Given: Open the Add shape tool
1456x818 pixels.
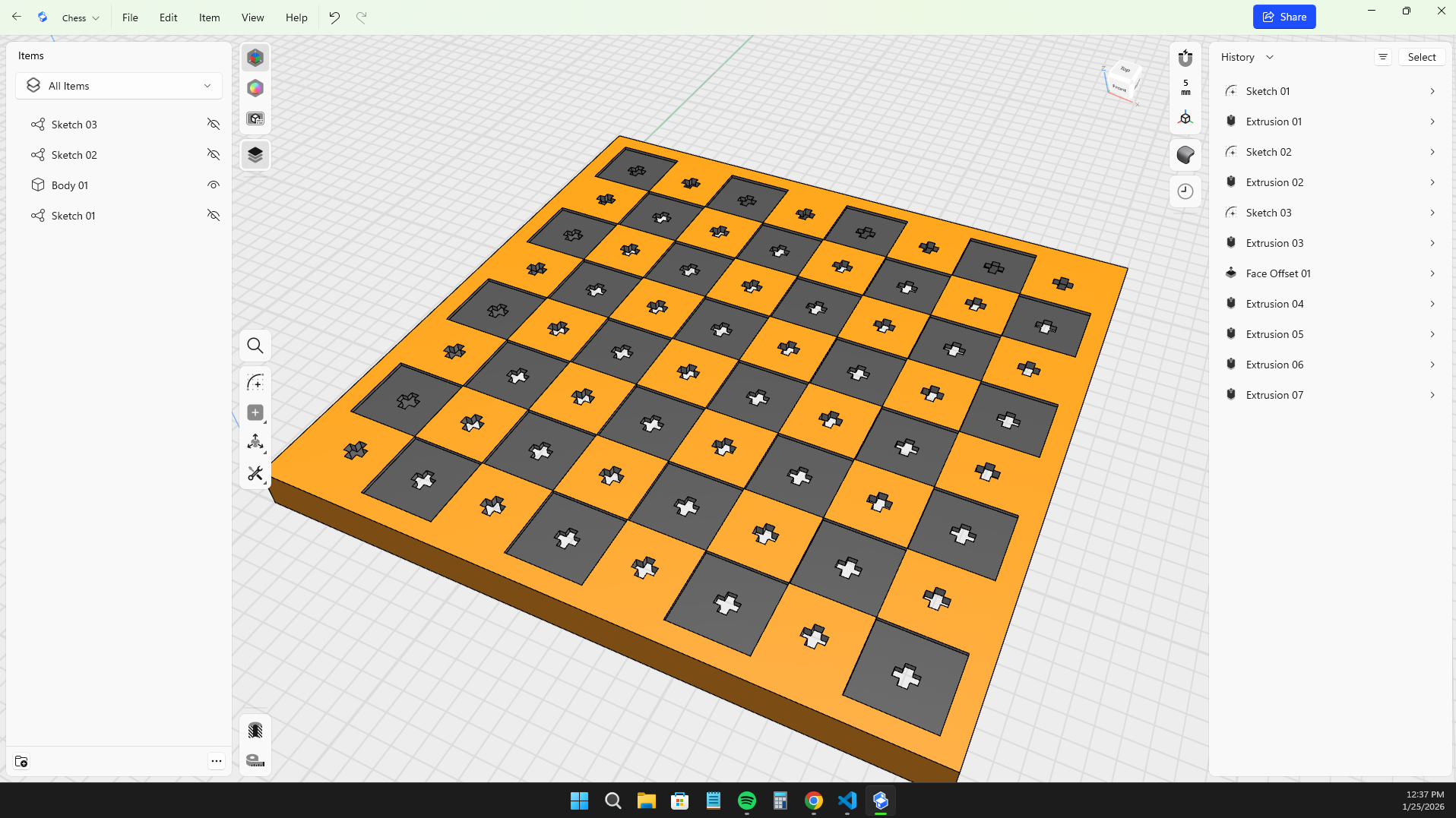Looking at the screenshot, I should point(255,412).
